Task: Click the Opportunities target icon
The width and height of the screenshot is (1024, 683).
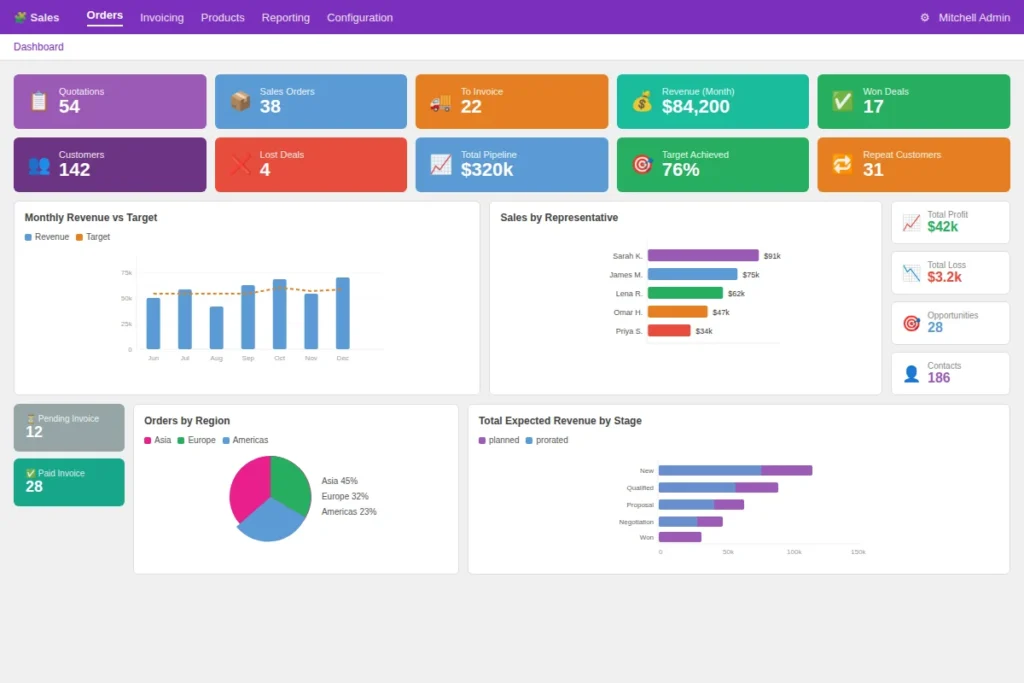Action: coord(911,323)
